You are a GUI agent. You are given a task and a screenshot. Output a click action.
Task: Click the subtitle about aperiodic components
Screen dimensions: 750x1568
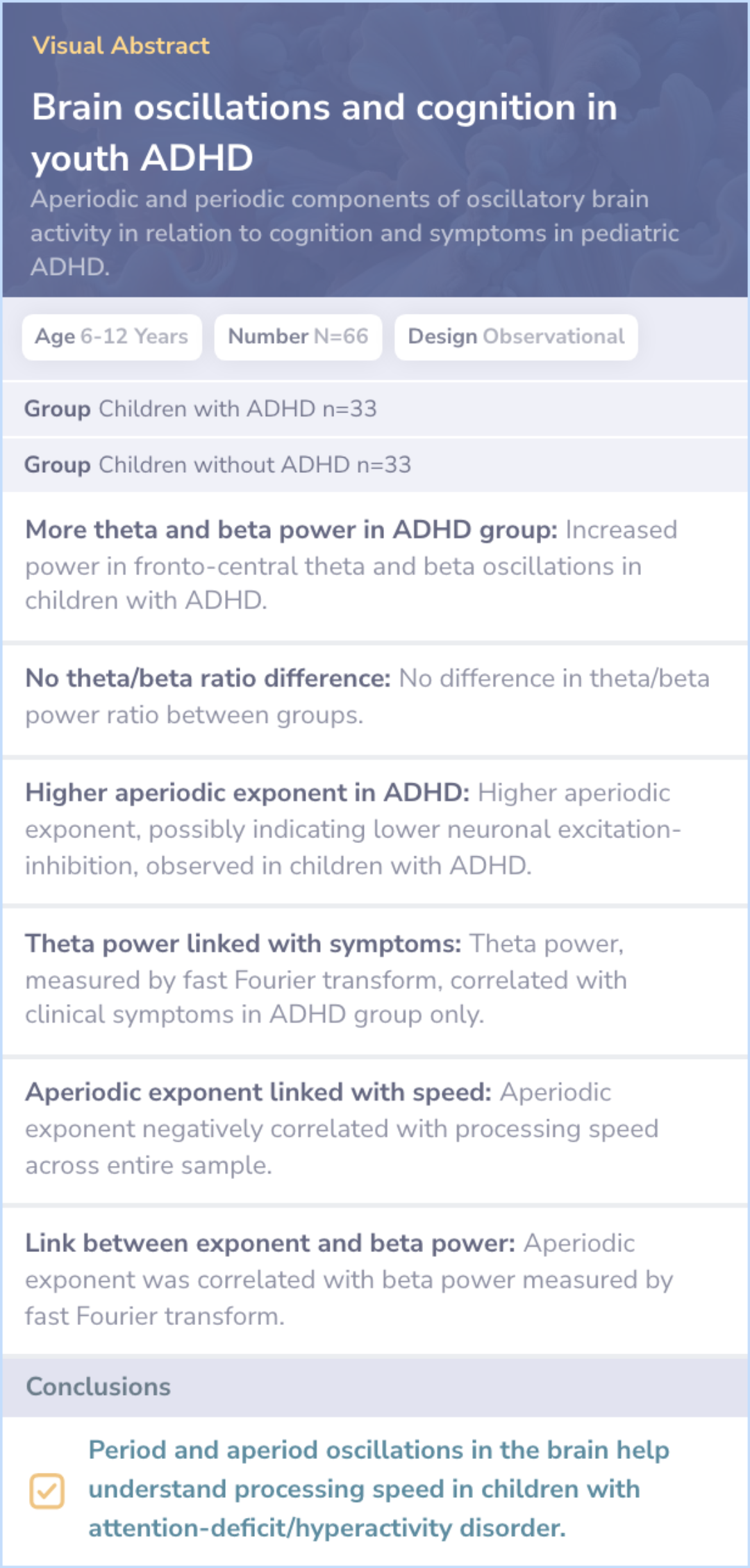pos(354,233)
